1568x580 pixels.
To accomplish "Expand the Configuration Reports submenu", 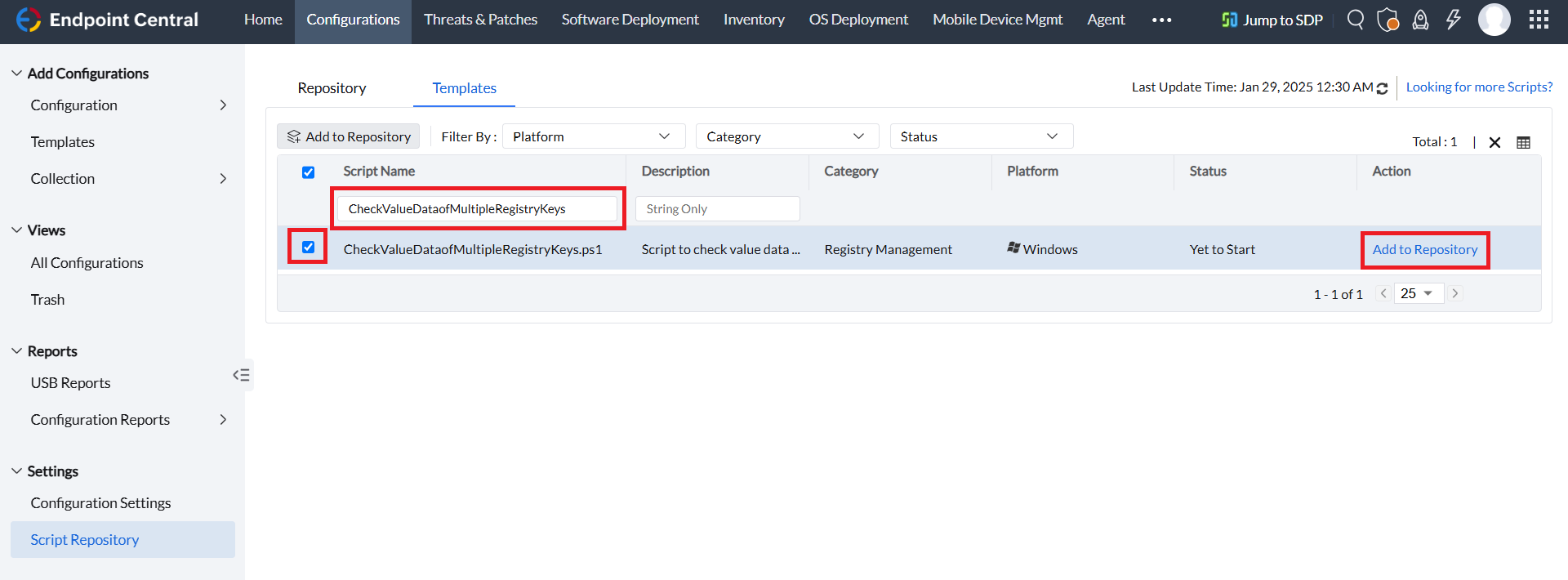I will point(223,420).
